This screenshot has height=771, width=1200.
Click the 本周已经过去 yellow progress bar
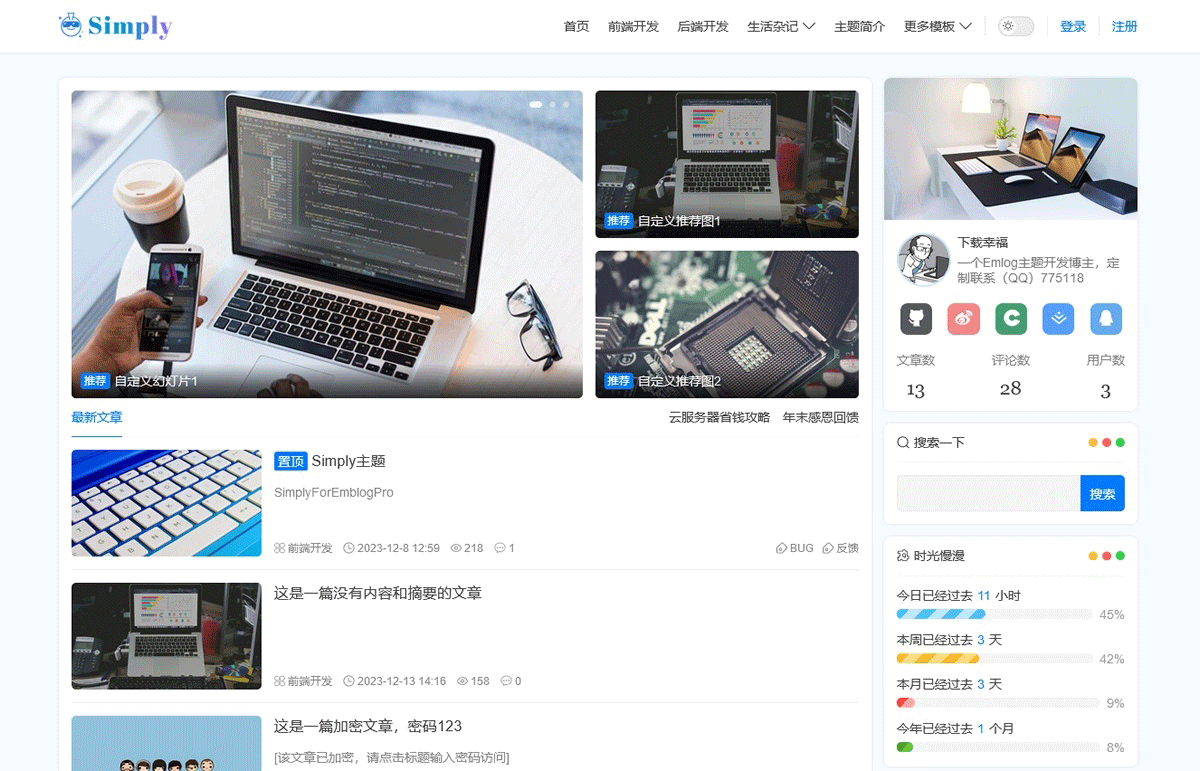click(994, 658)
